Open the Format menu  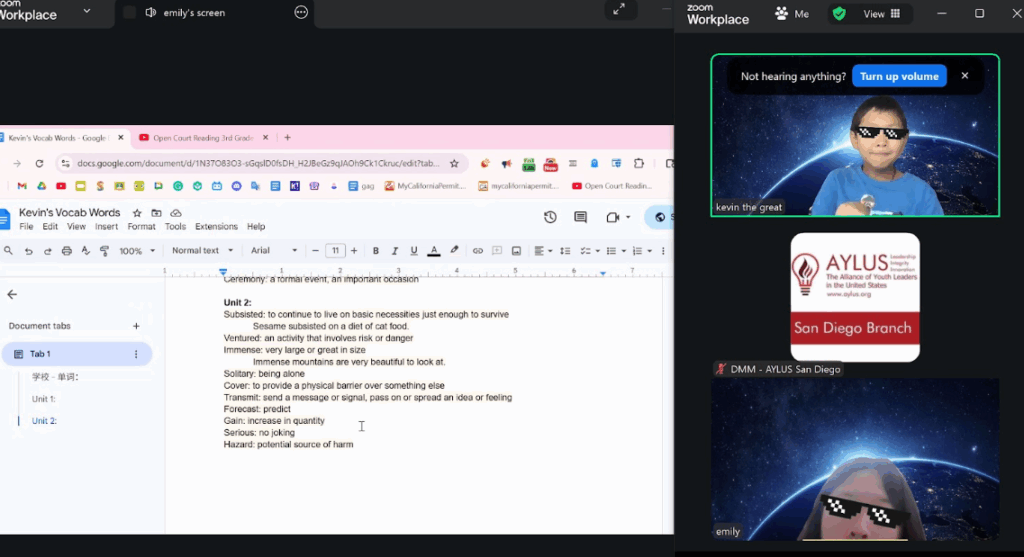click(x=141, y=227)
